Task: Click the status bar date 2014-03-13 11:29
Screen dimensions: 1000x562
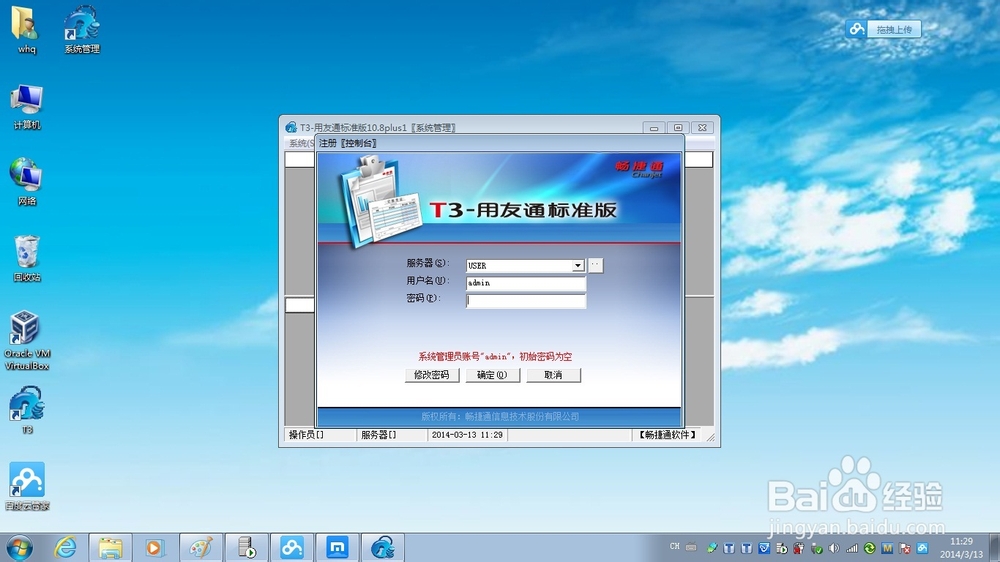Action: pos(467,435)
